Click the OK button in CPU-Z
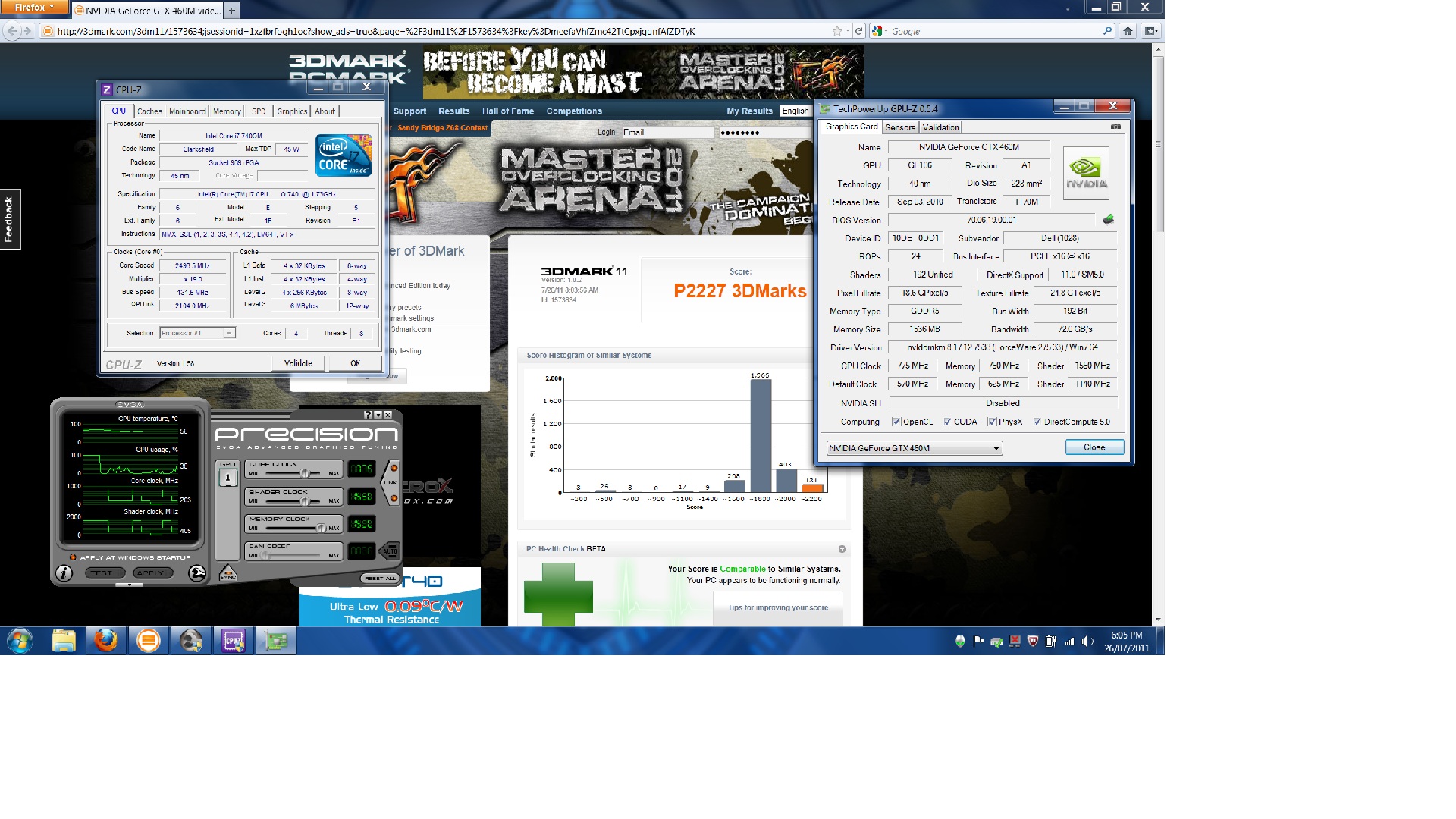 tap(355, 363)
